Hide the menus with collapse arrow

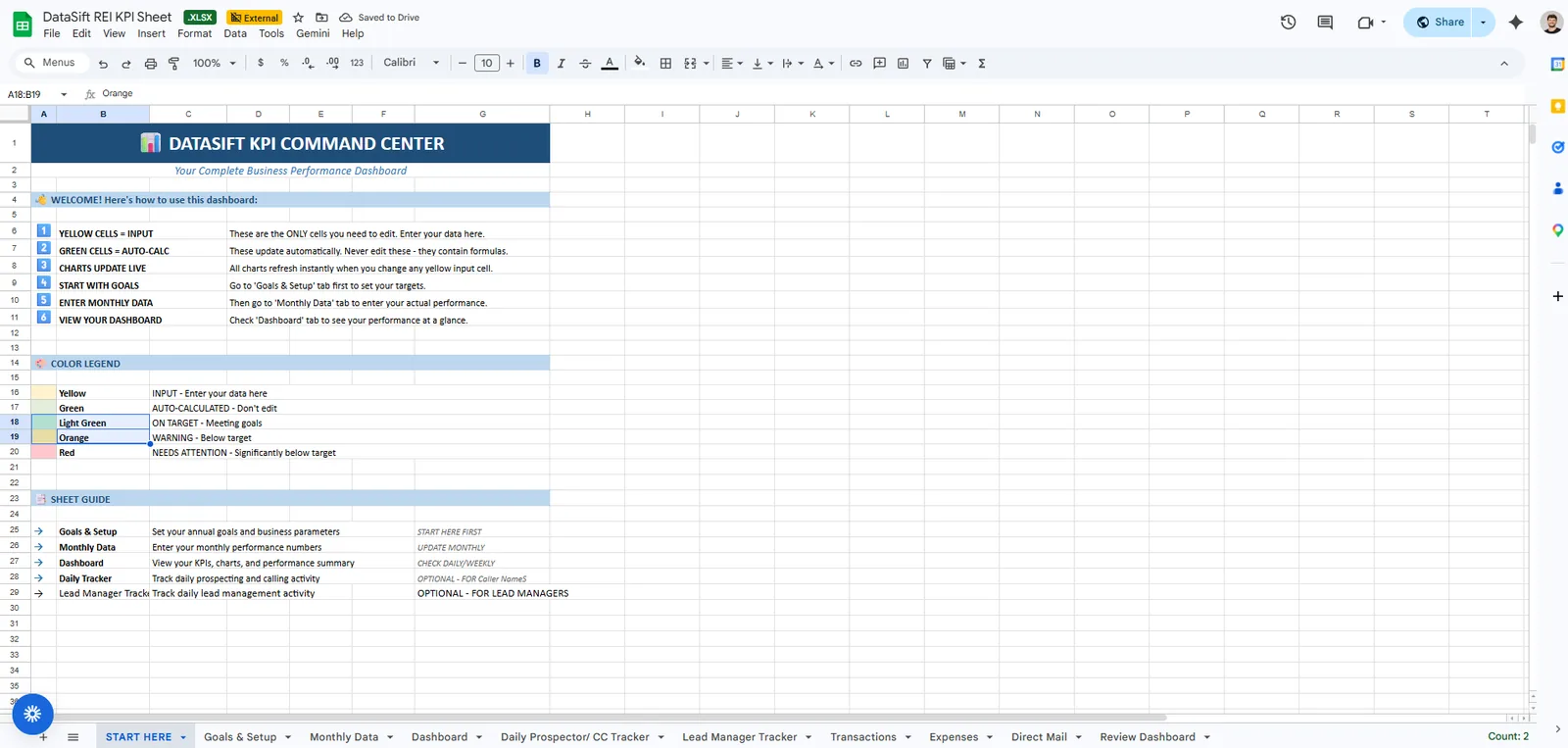(x=1504, y=63)
